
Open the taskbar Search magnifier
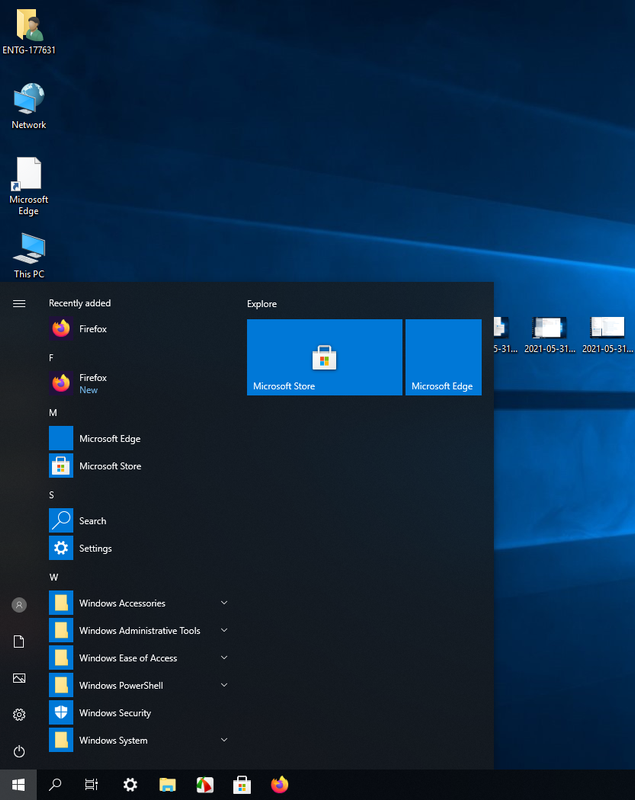(x=55, y=785)
